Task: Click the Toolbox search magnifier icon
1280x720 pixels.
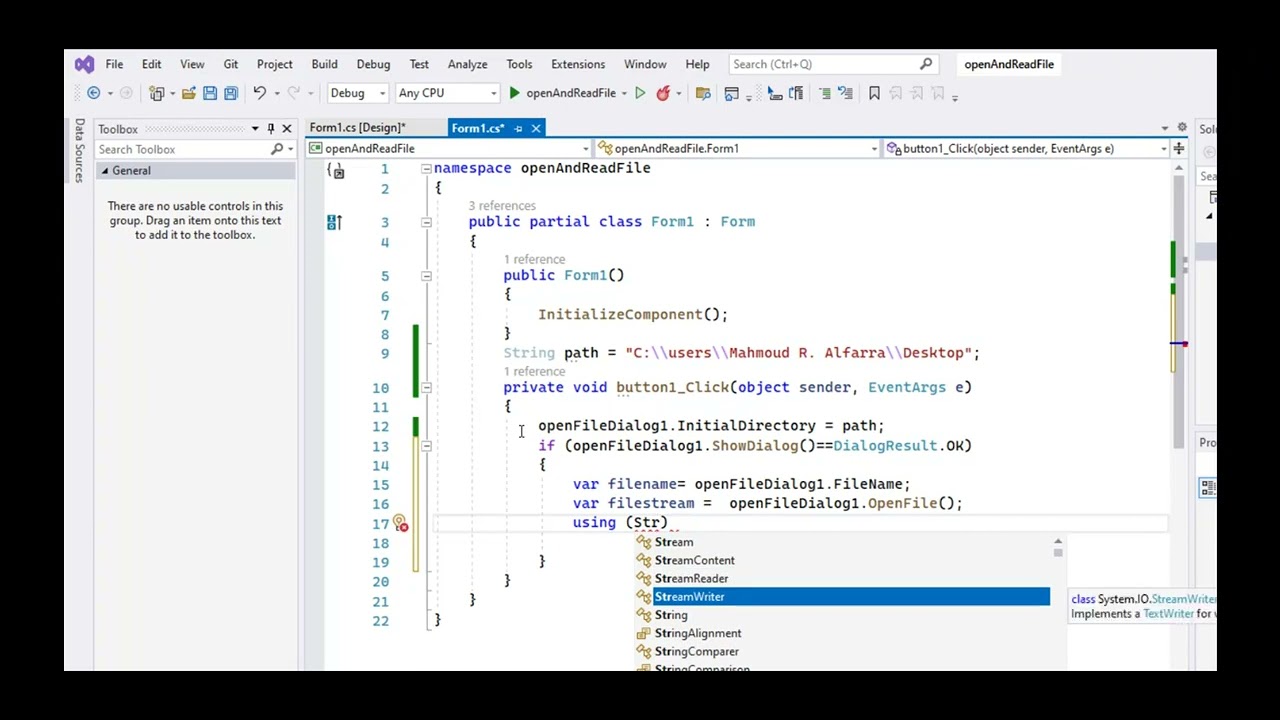Action: coord(277,149)
